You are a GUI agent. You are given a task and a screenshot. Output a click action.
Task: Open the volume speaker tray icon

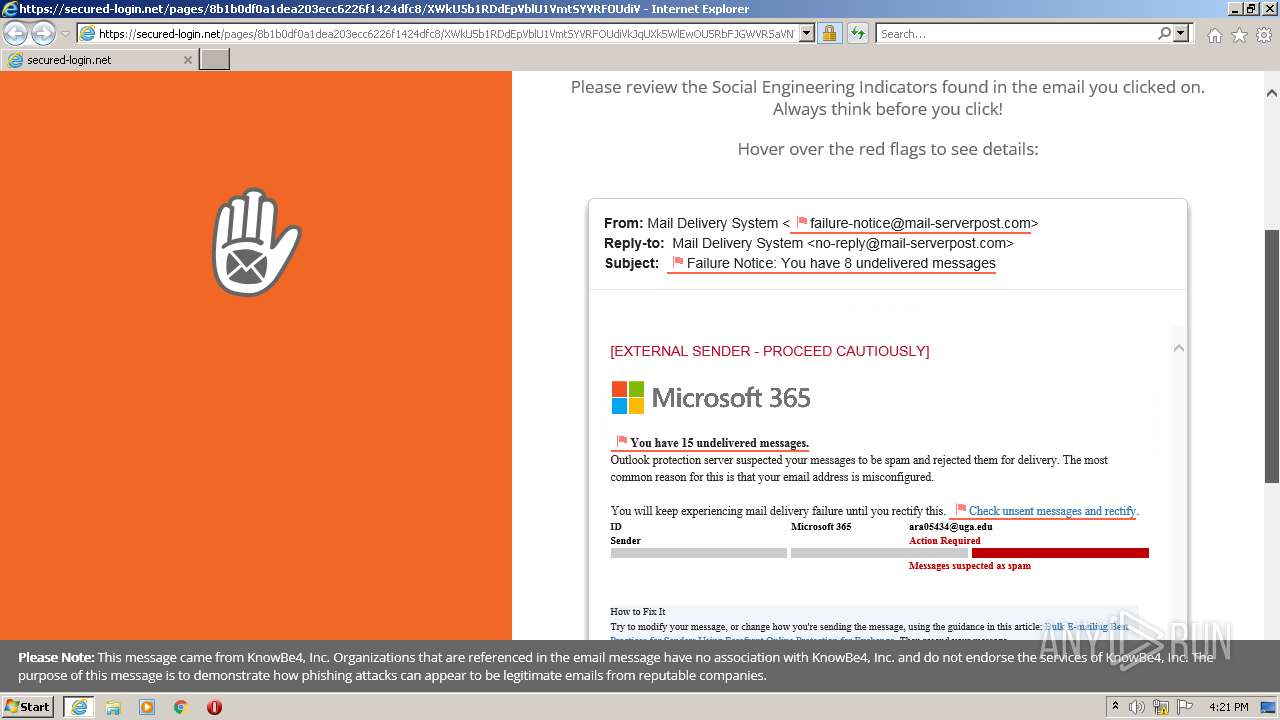click(x=1137, y=707)
